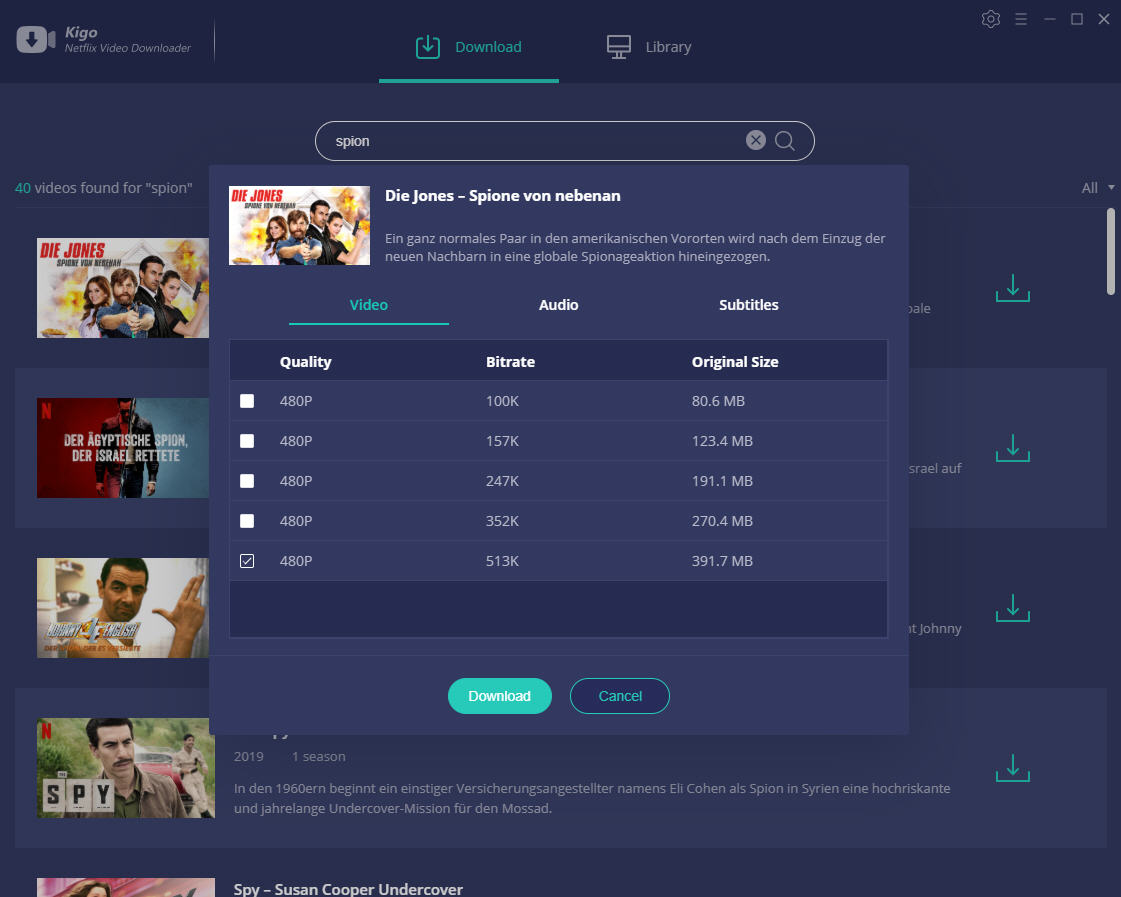The height and width of the screenshot is (897, 1121).
Task: Click the results list vertical scrollbar
Action: coord(1111,252)
